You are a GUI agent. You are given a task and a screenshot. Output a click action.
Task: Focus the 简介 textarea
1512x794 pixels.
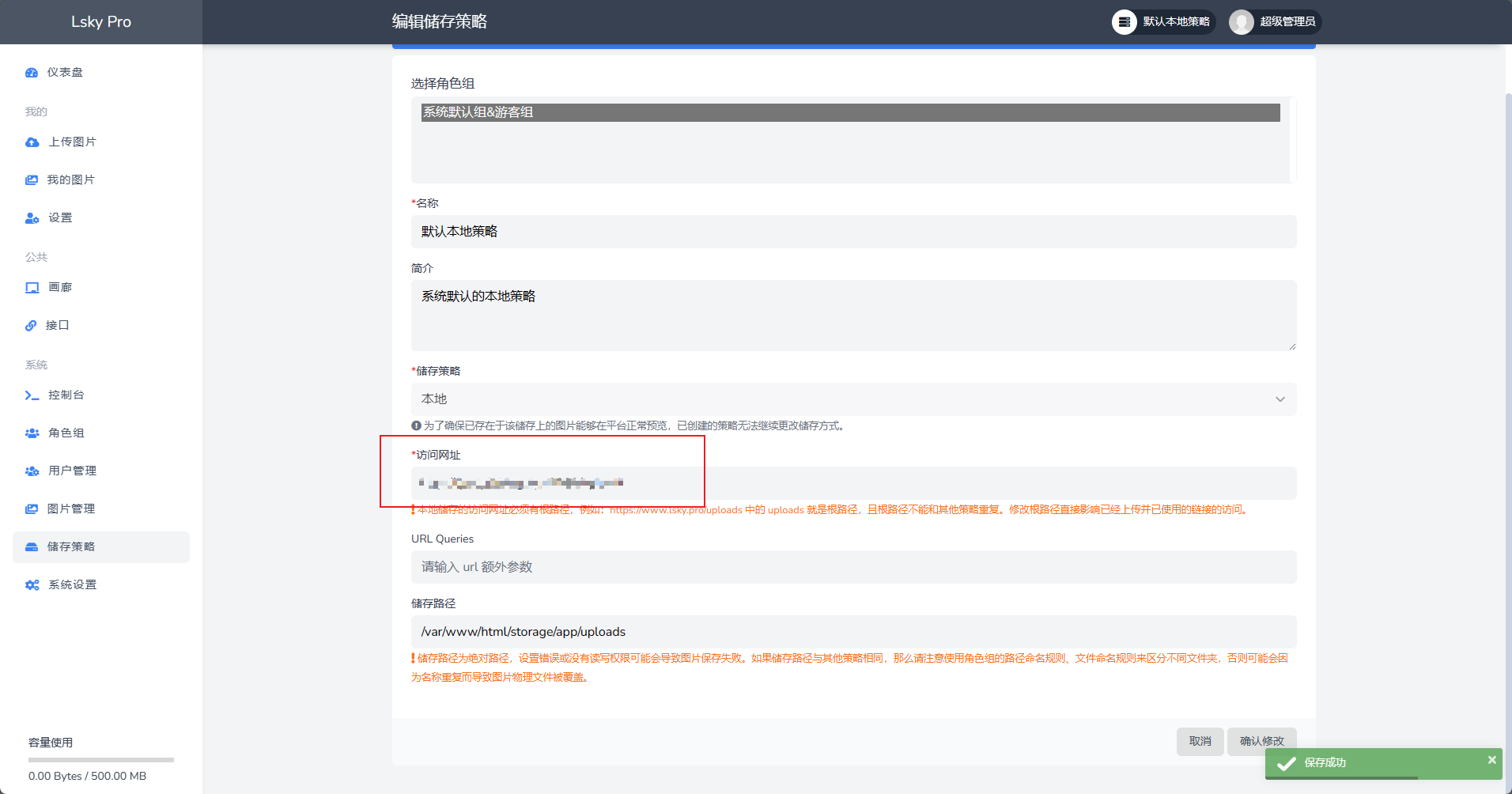853,316
